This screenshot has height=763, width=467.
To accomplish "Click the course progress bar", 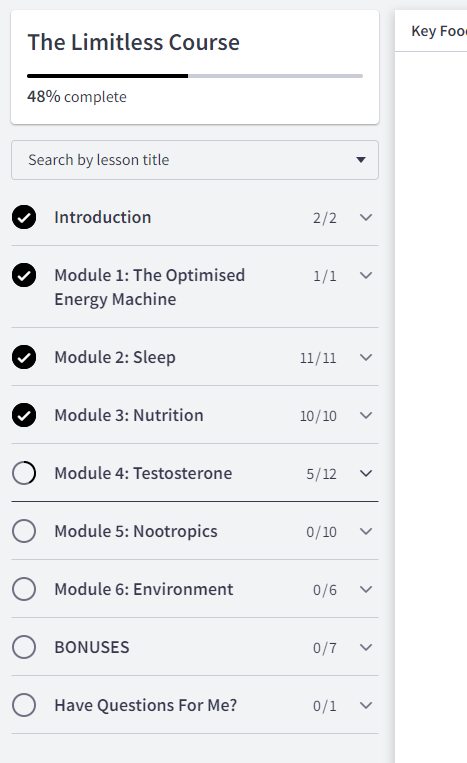I will point(195,76).
